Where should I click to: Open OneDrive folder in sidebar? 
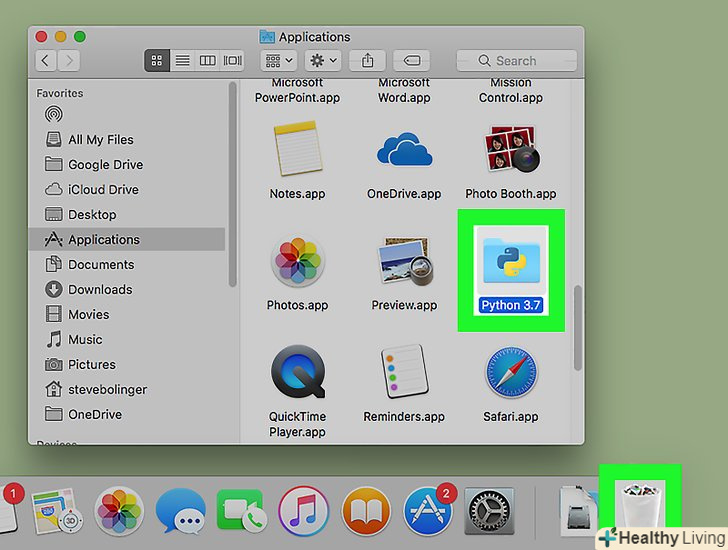coord(127,414)
